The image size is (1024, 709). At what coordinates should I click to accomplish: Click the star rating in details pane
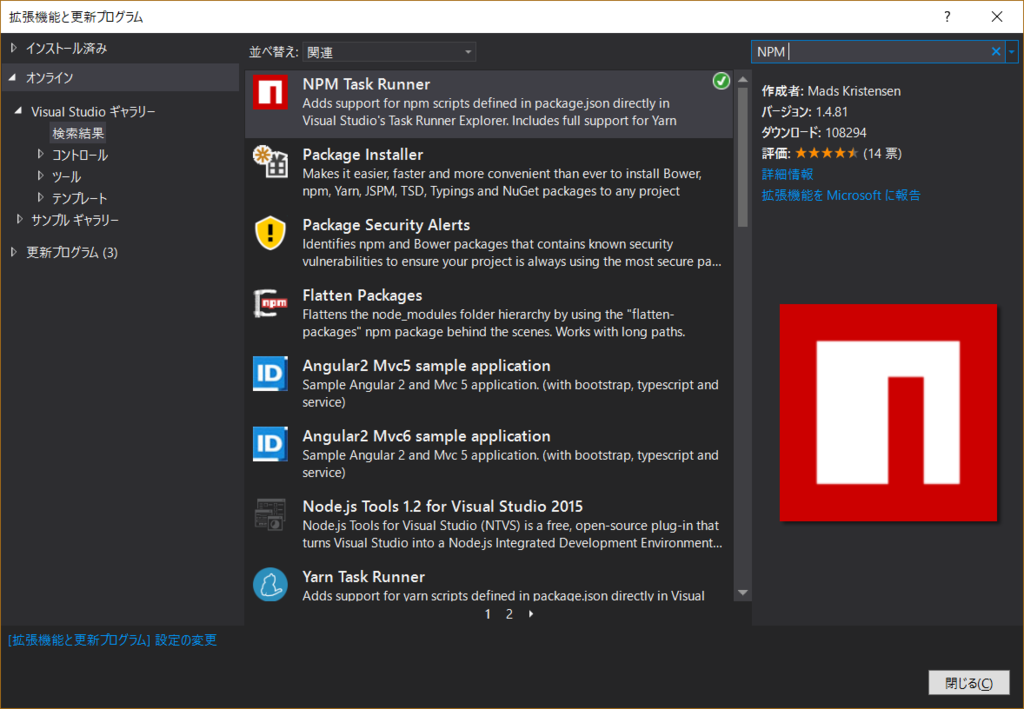[x=826, y=153]
